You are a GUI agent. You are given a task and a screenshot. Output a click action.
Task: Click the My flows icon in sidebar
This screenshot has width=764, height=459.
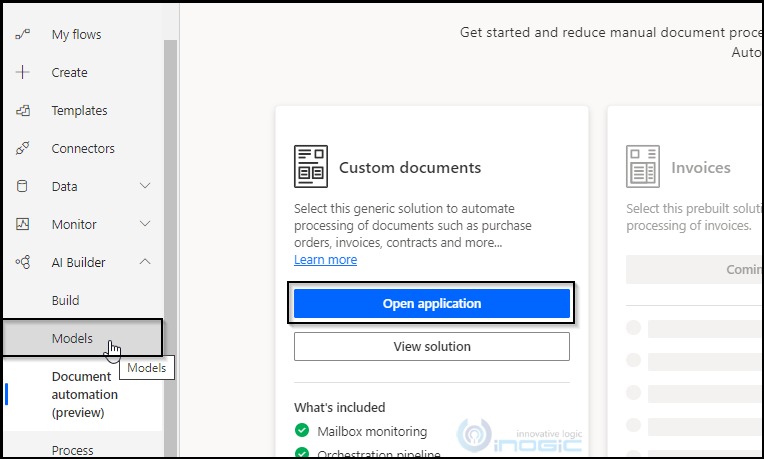(22, 35)
